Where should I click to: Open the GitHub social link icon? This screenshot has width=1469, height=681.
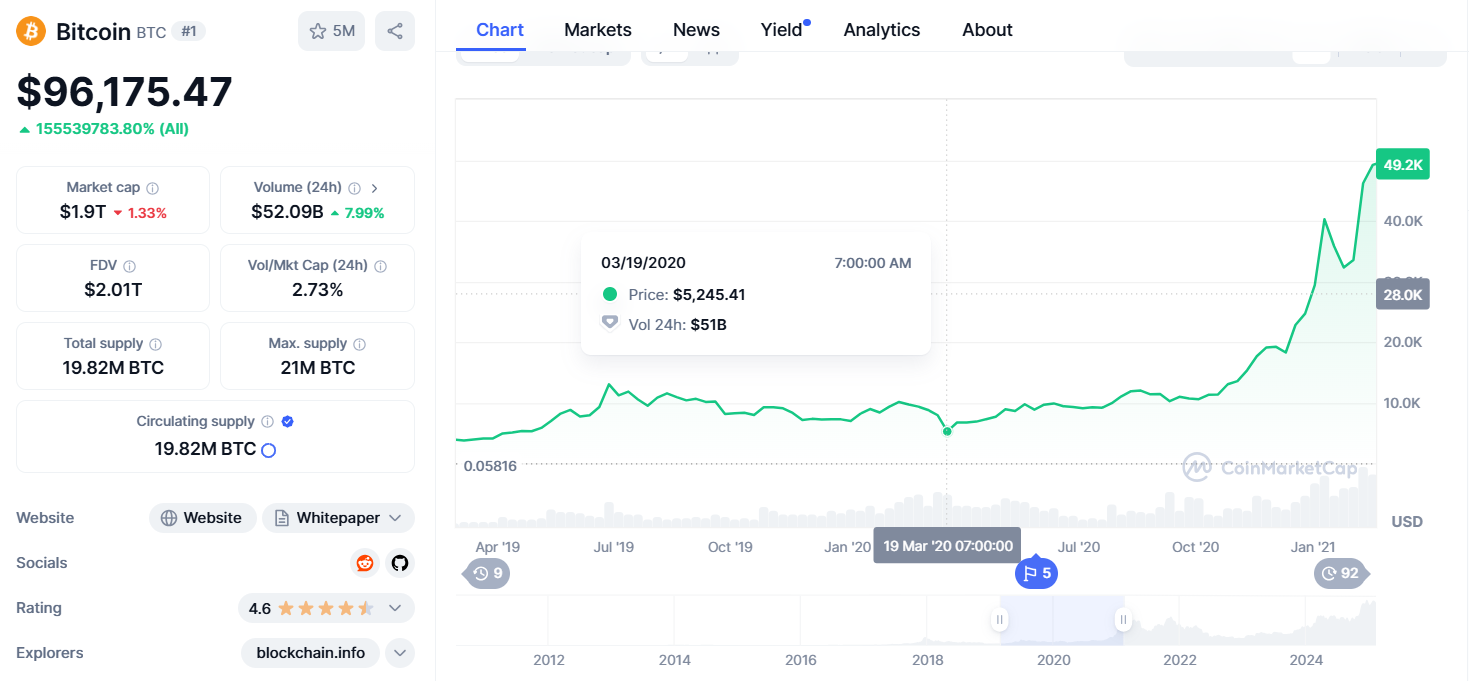point(400,563)
